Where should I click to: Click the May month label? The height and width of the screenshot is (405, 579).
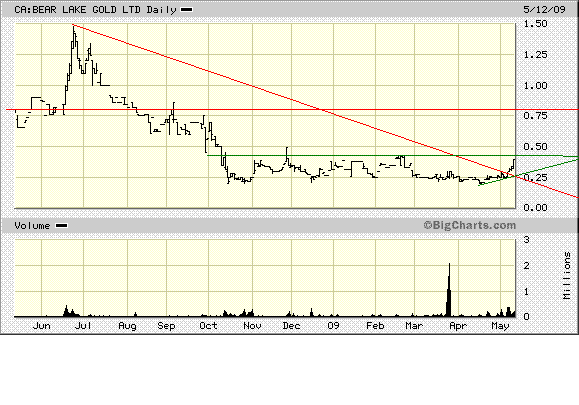point(500,326)
